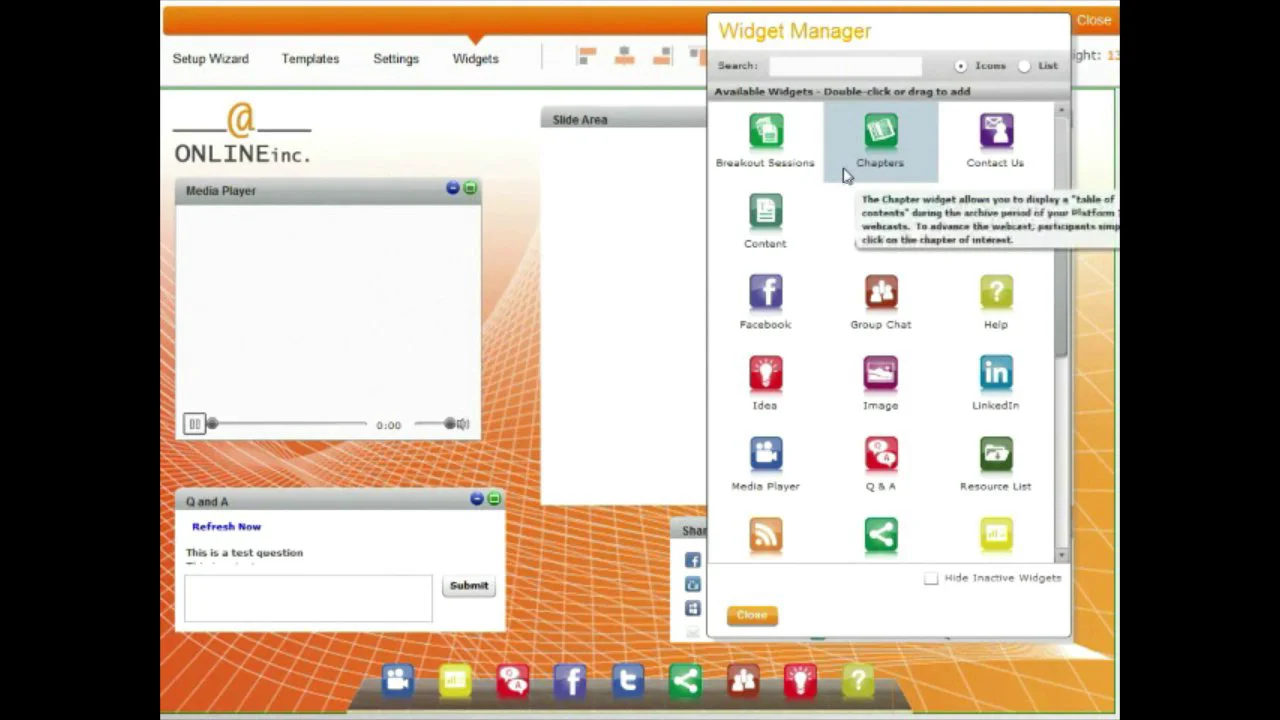
Task: Click the right-align objects toolbar icon
Action: pos(661,57)
